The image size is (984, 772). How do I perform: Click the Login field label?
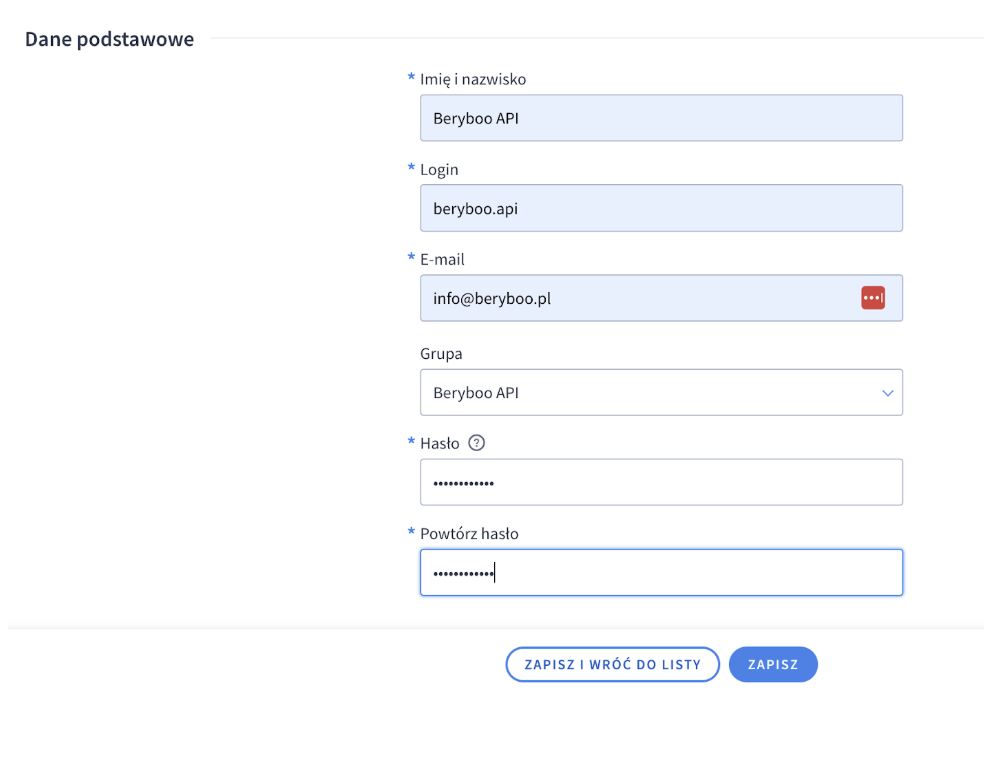pyautogui.click(x=439, y=170)
